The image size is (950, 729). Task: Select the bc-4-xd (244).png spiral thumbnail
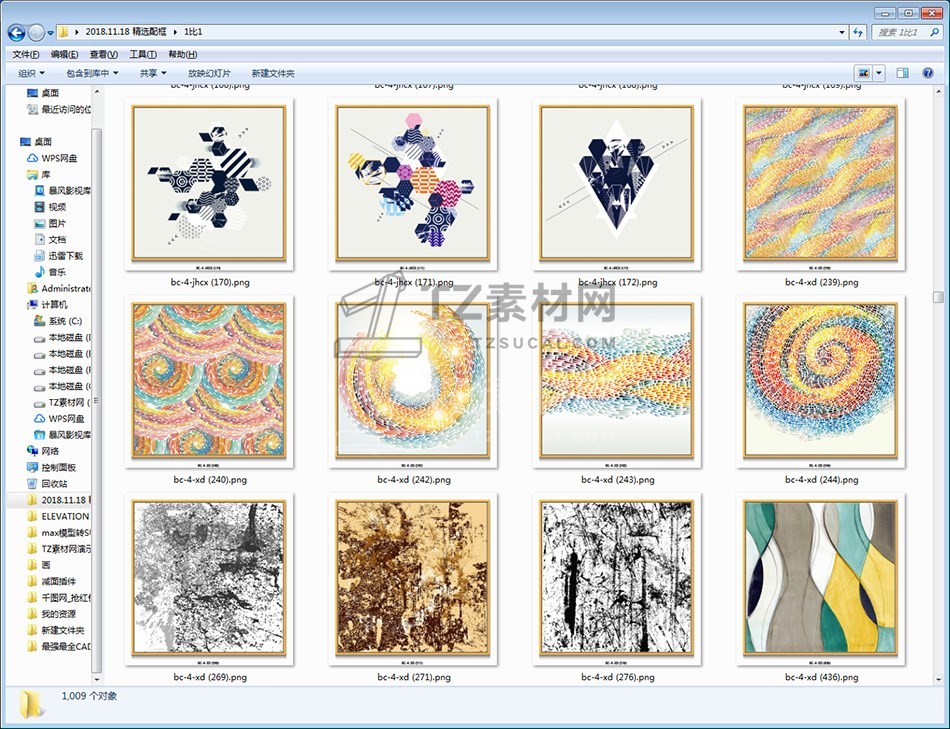point(821,381)
